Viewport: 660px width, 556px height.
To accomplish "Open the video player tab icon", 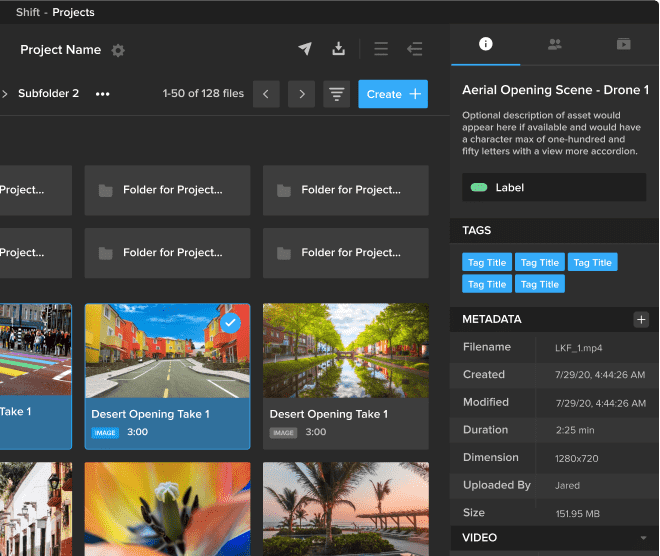I will tap(623, 44).
